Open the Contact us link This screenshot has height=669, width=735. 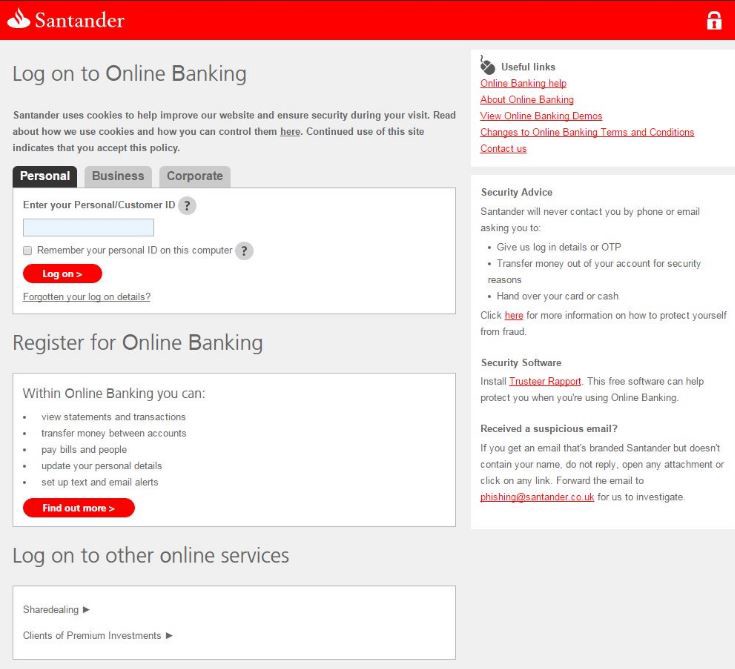pos(503,149)
